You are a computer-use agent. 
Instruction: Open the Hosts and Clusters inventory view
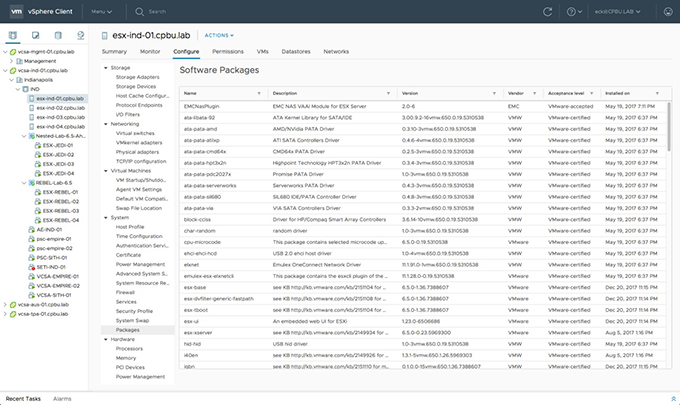tap(13, 36)
